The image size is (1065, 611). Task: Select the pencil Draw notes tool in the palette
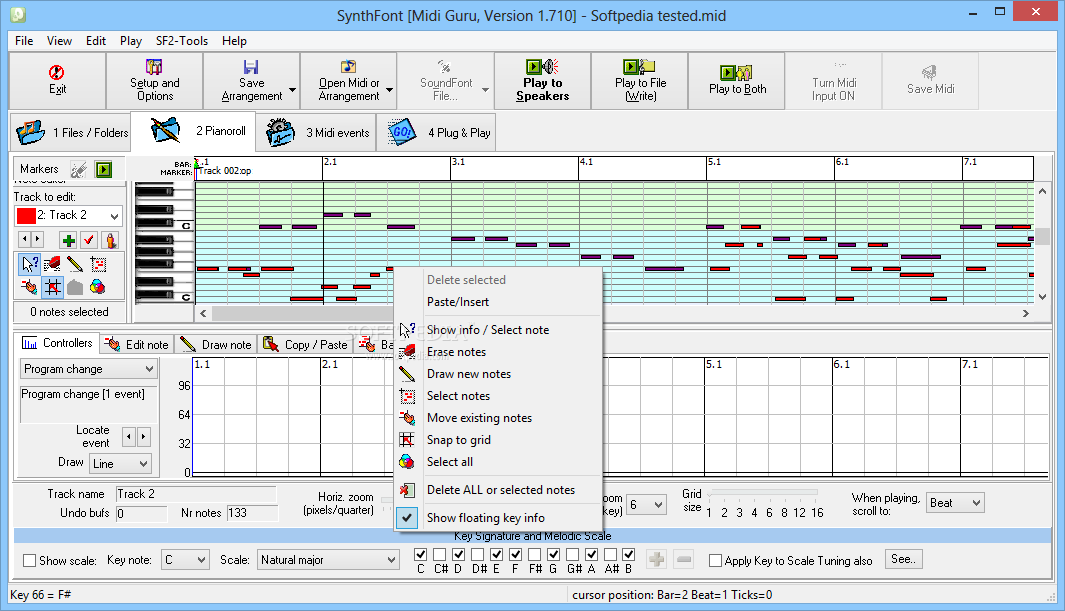75,264
